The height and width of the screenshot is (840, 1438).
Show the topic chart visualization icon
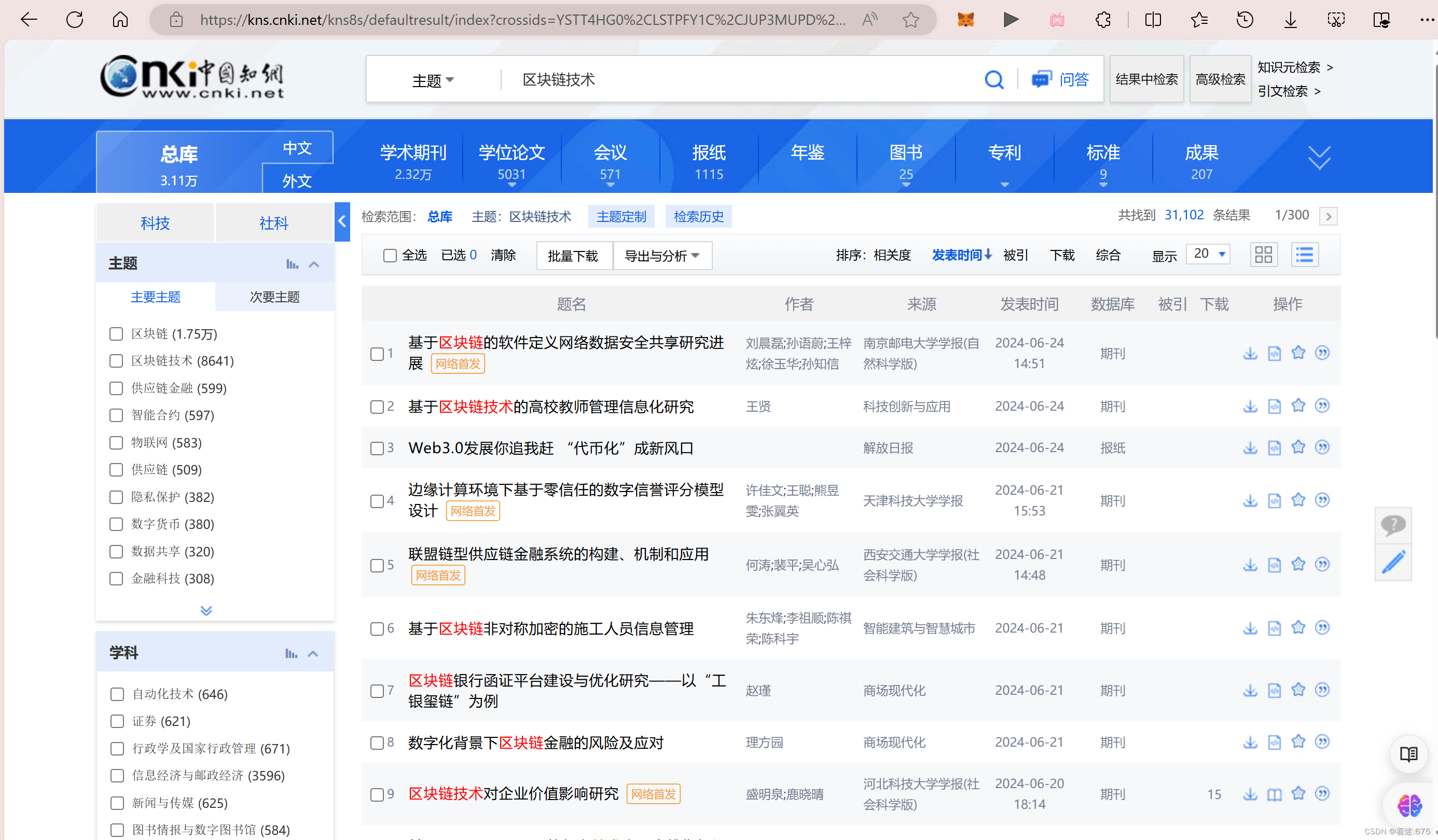point(292,264)
